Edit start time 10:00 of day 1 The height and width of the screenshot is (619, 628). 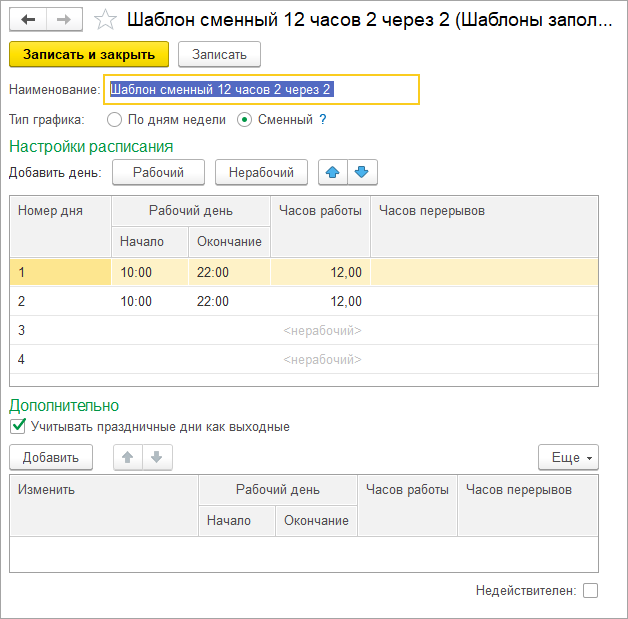tap(150, 272)
